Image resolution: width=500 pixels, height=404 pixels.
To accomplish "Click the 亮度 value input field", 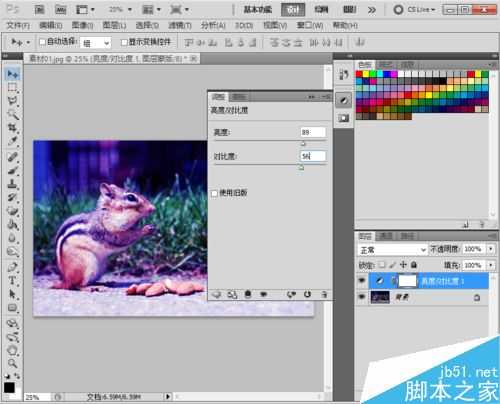I will click(313, 132).
